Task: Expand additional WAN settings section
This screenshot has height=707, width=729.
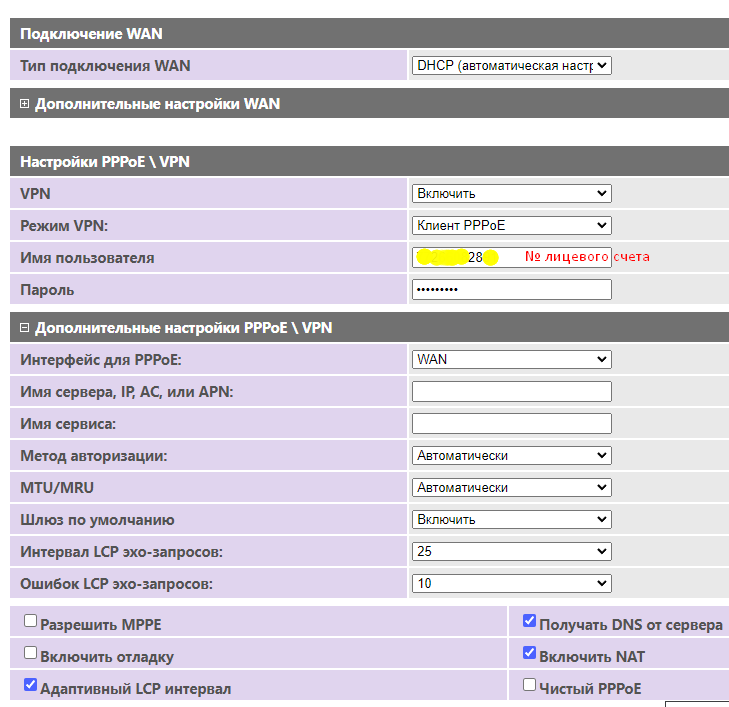Action: click(x=26, y=103)
